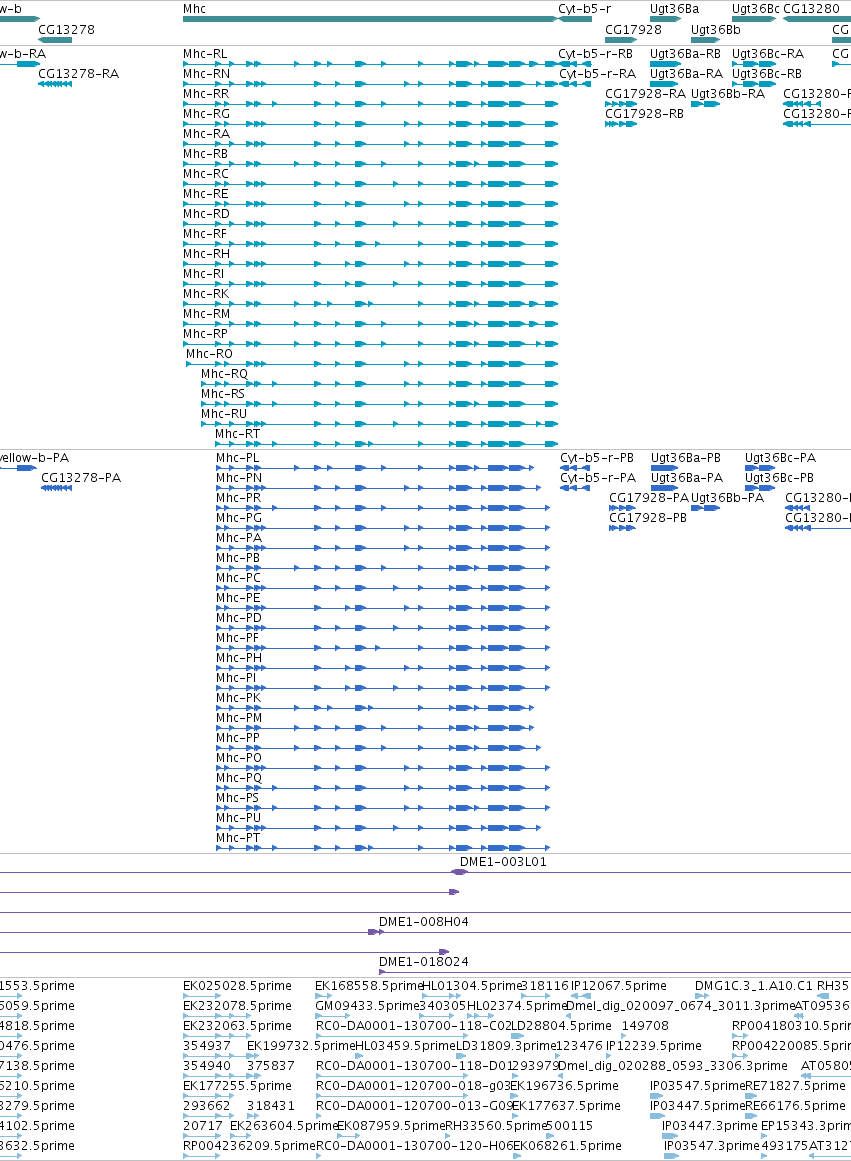
Task: Click the EK263604.5prime EST label
Action: [x=284, y=1126]
